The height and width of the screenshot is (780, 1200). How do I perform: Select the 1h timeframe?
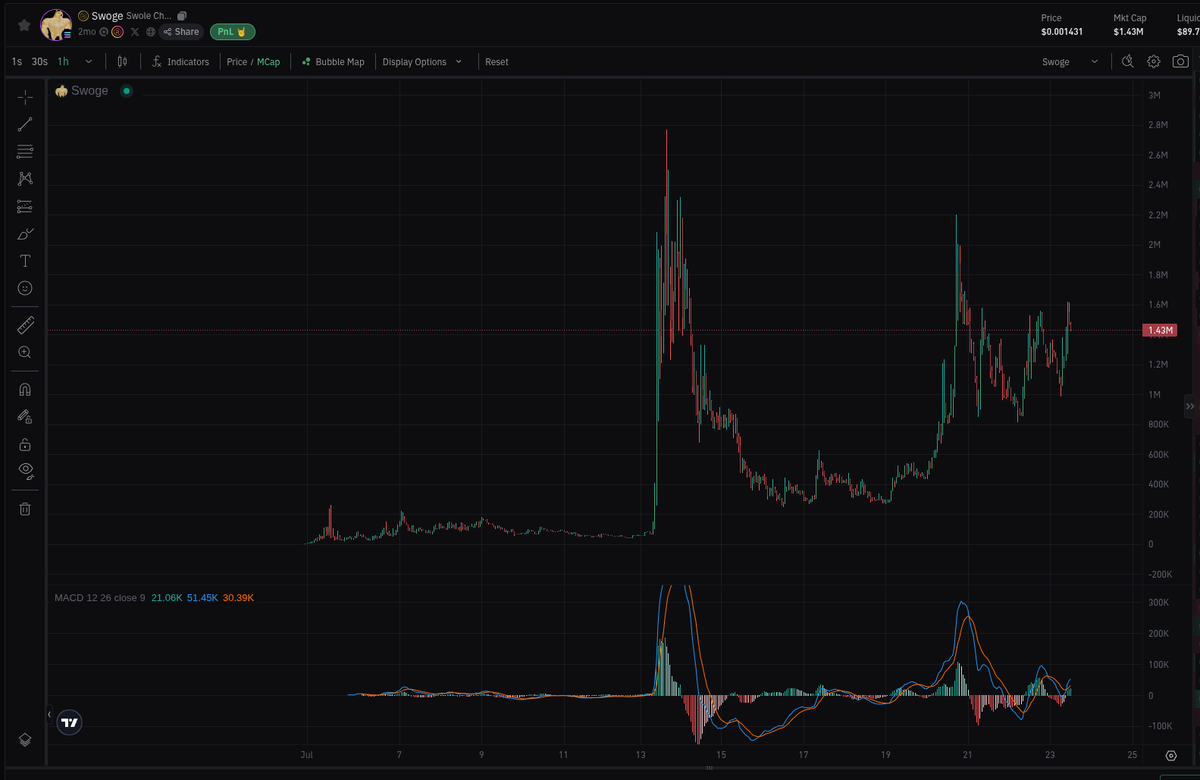(x=63, y=62)
